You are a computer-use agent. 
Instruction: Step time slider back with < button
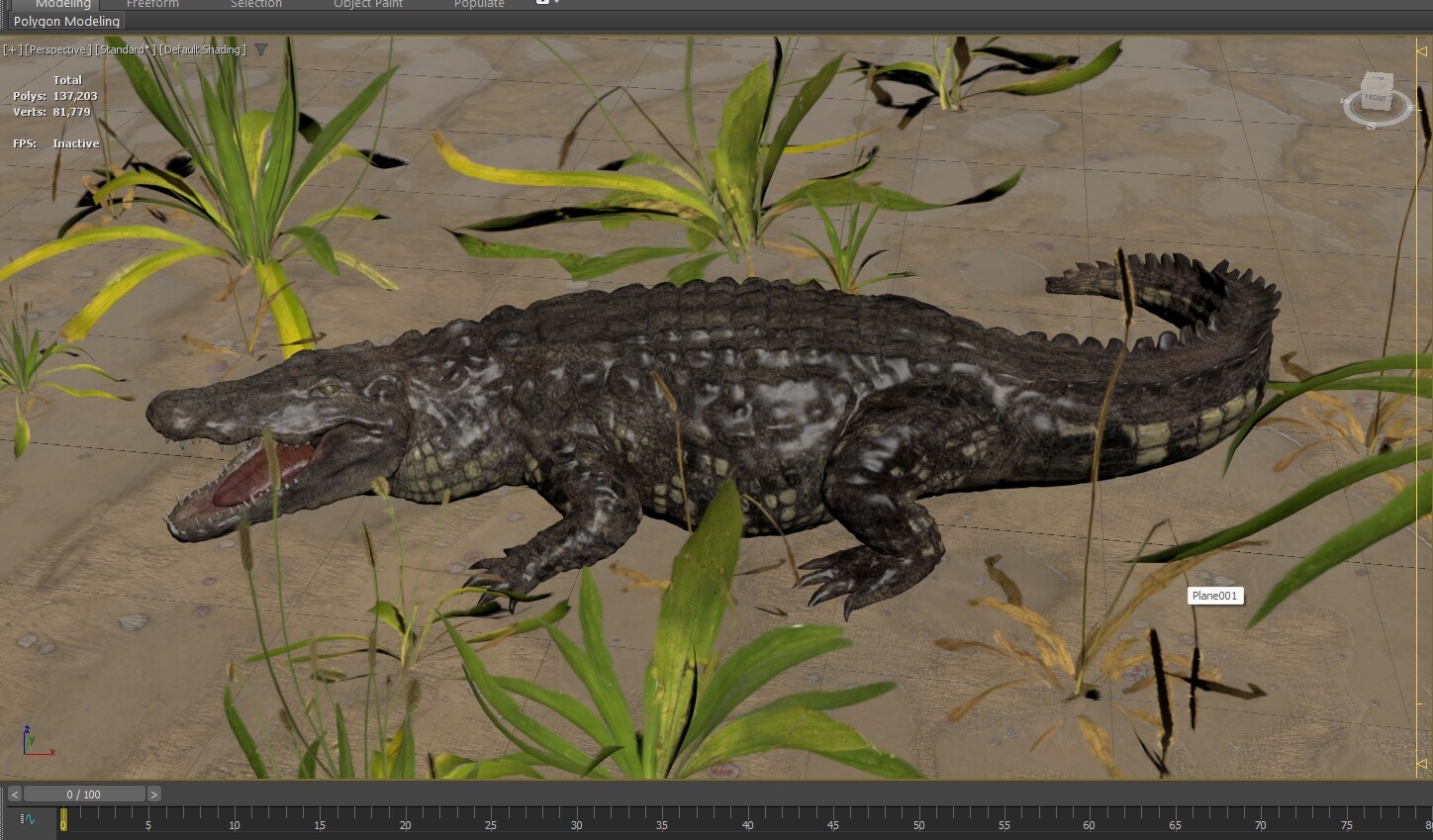(x=14, y=794)
